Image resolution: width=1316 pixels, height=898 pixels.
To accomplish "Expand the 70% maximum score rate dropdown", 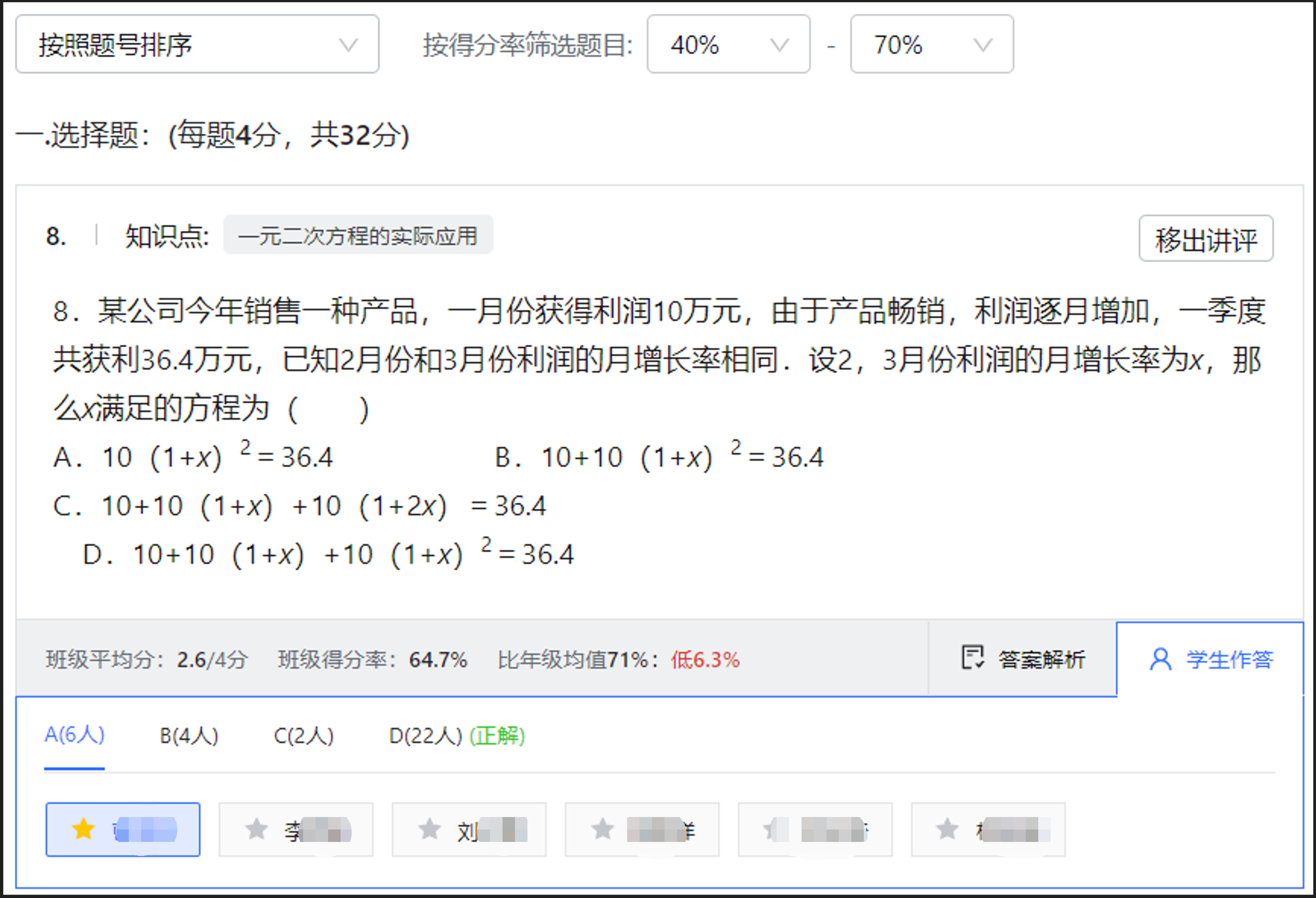I will 931,44.
